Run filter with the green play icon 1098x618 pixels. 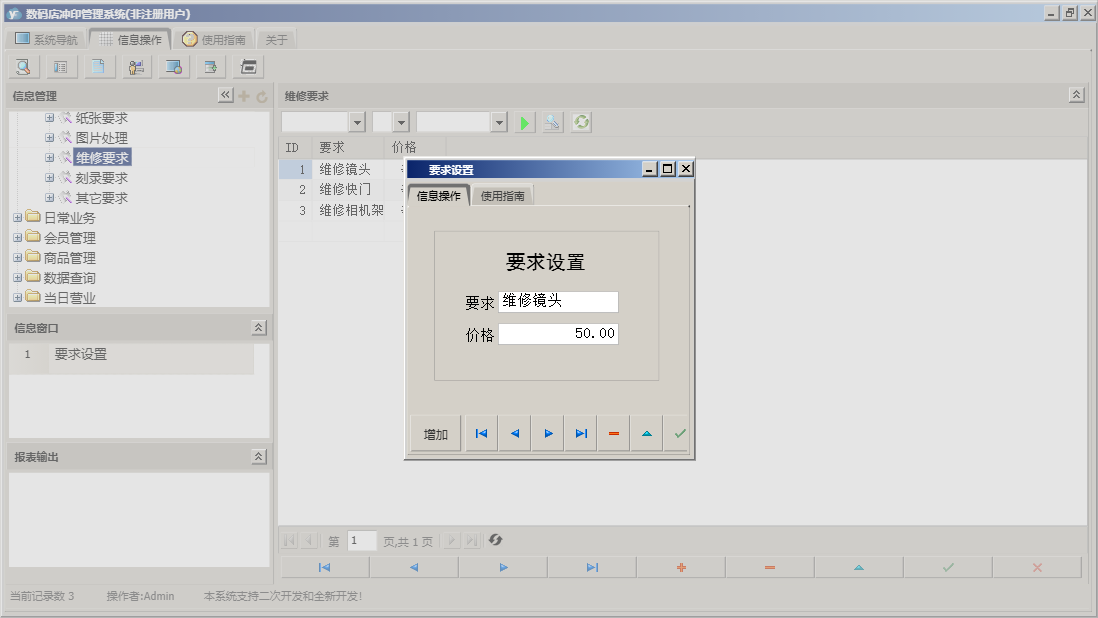(x=524, y=122)
